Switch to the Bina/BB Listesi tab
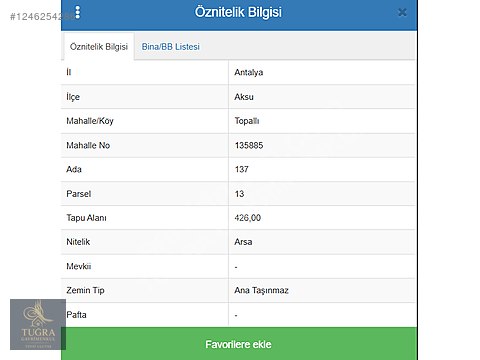This screenshot has width=480, height=360. 171,47
